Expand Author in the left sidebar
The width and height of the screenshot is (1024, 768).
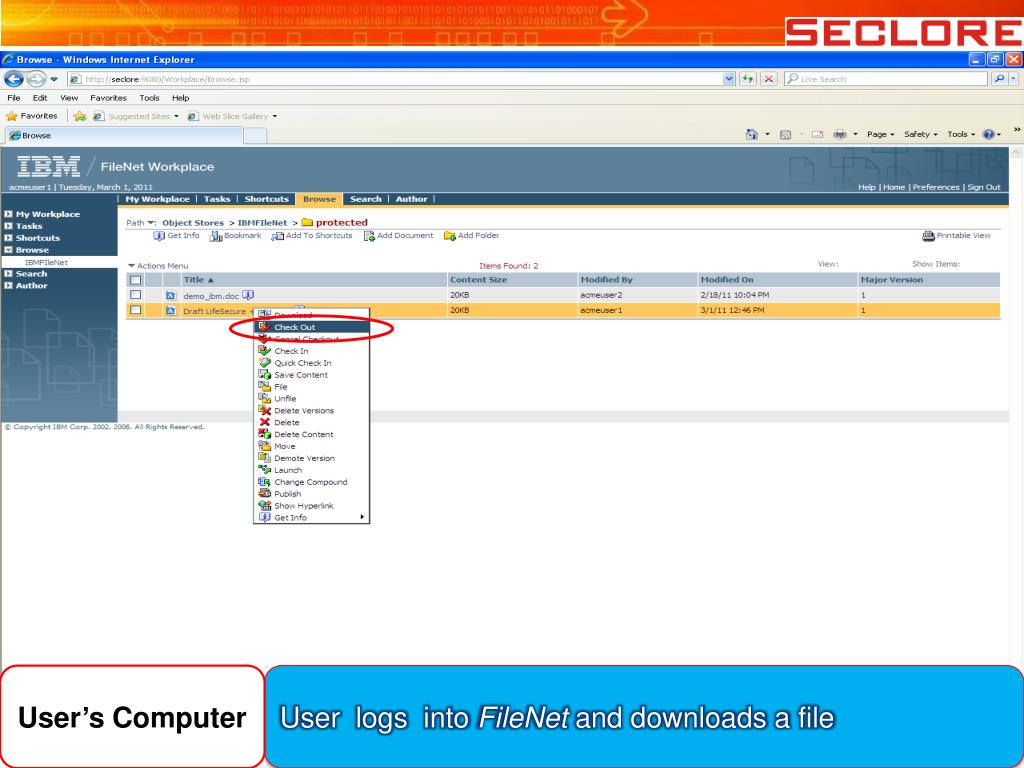click(x=8, y=285)
